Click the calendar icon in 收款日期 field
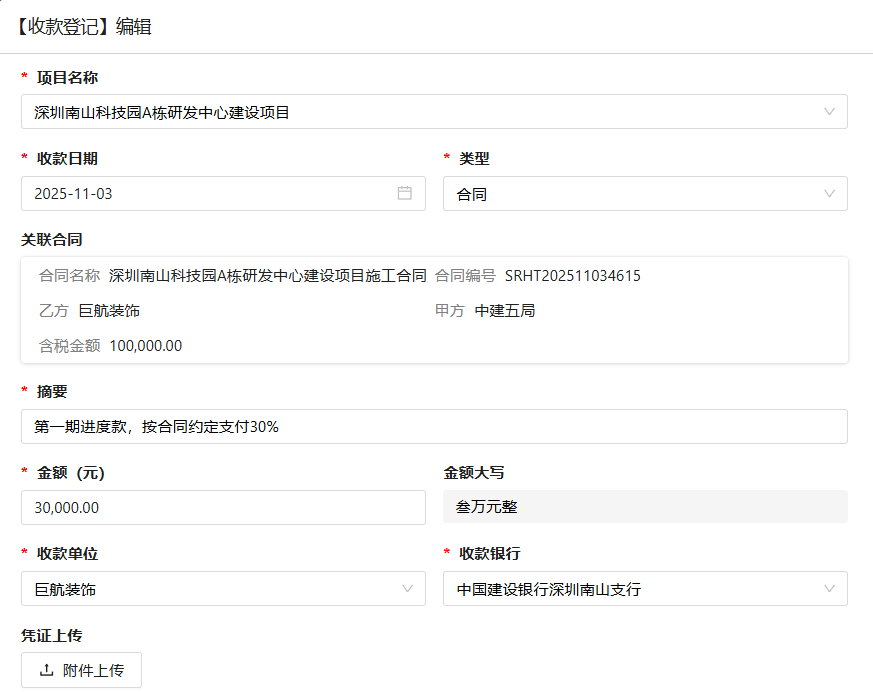This screenshot has height=692, width=873. tap(405, 193)
